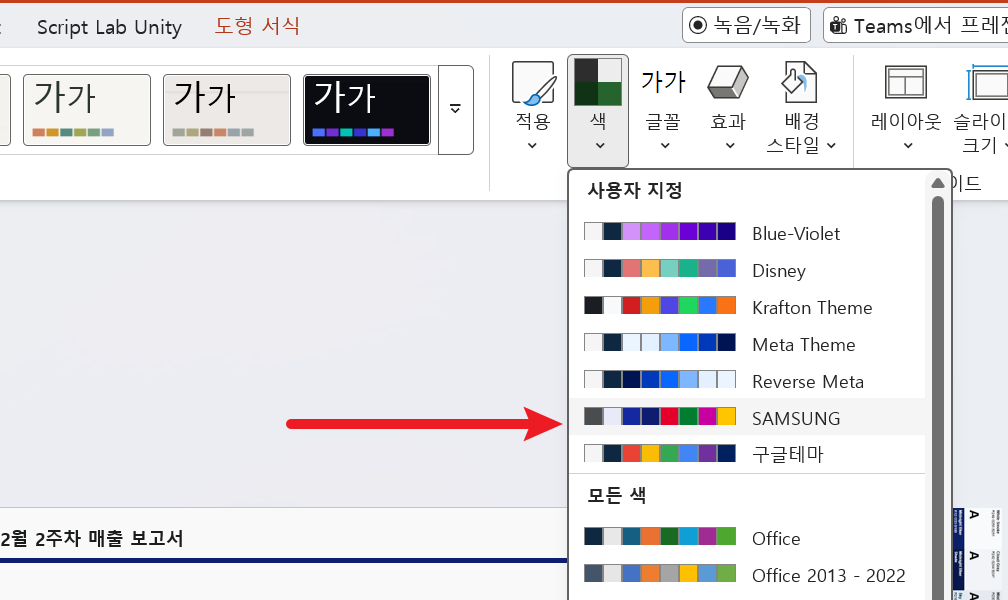
Task: Click the record circle icon in 녹음/녹화
Action: tap(698, 25)
